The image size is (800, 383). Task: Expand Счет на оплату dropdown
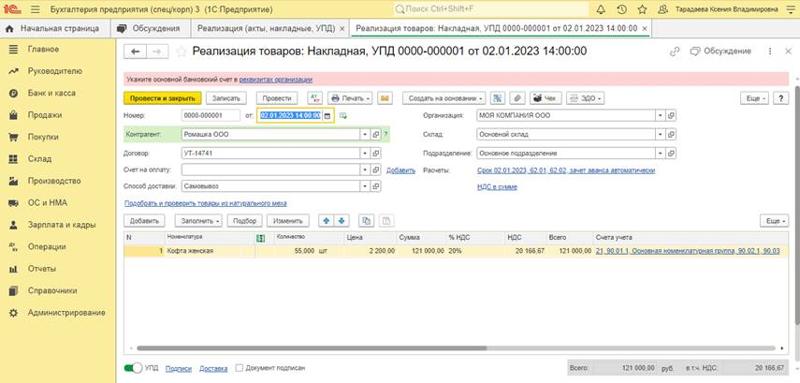pyautogui.click(x=365, y=170)
